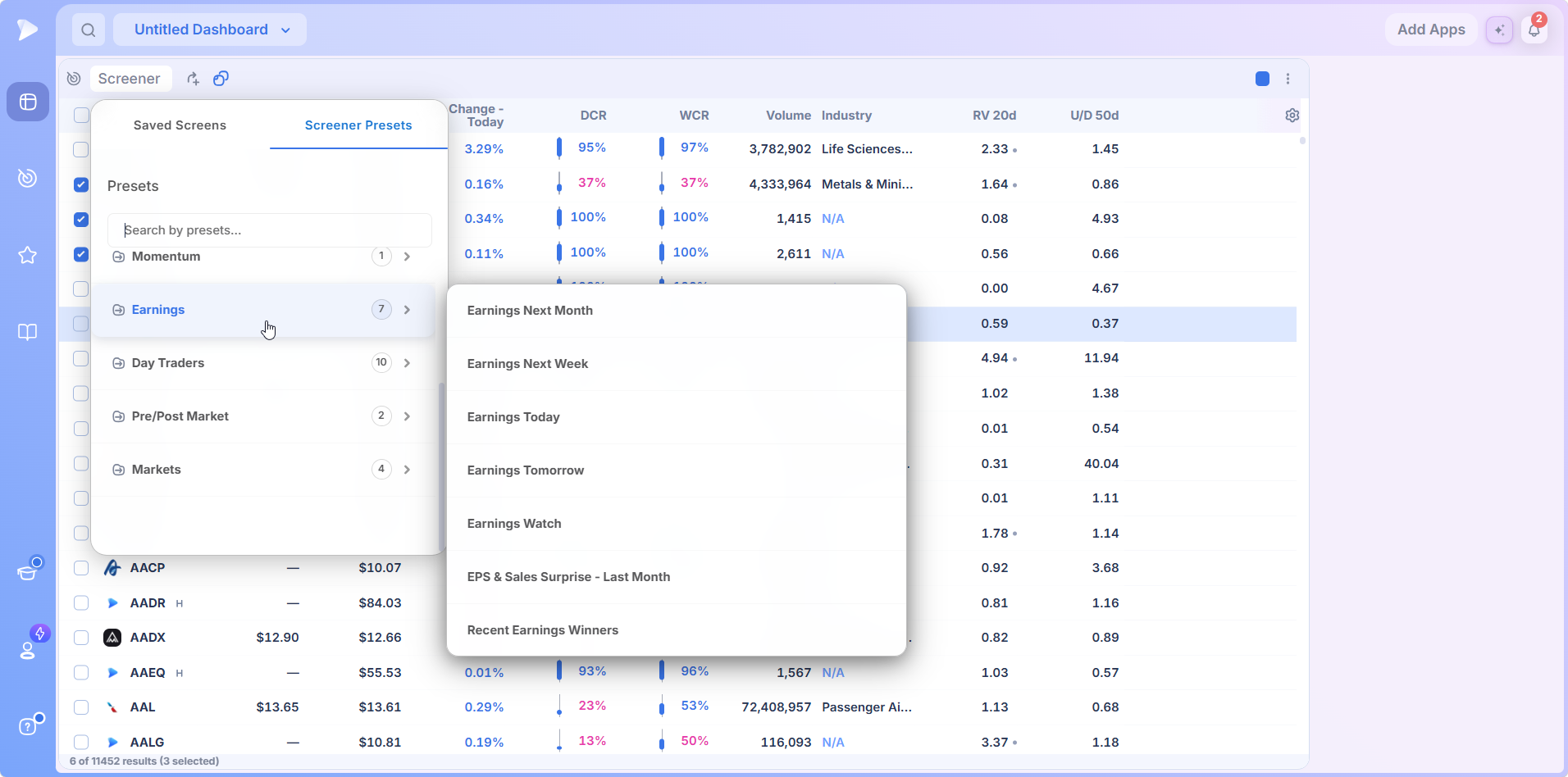
Task: Click the AADR ticker logo
Action: pos(112,603)
